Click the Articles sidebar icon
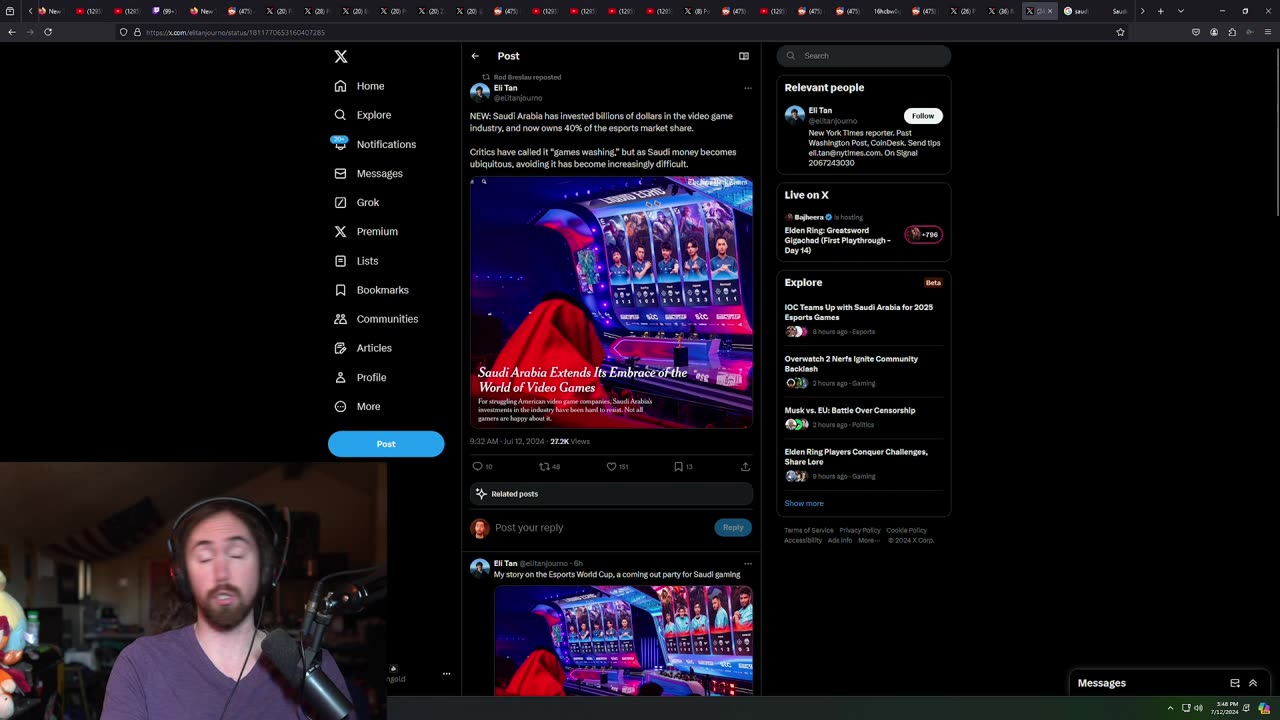Image resolution: width=1280 pixels, height=720 pixels. [340, 348]
